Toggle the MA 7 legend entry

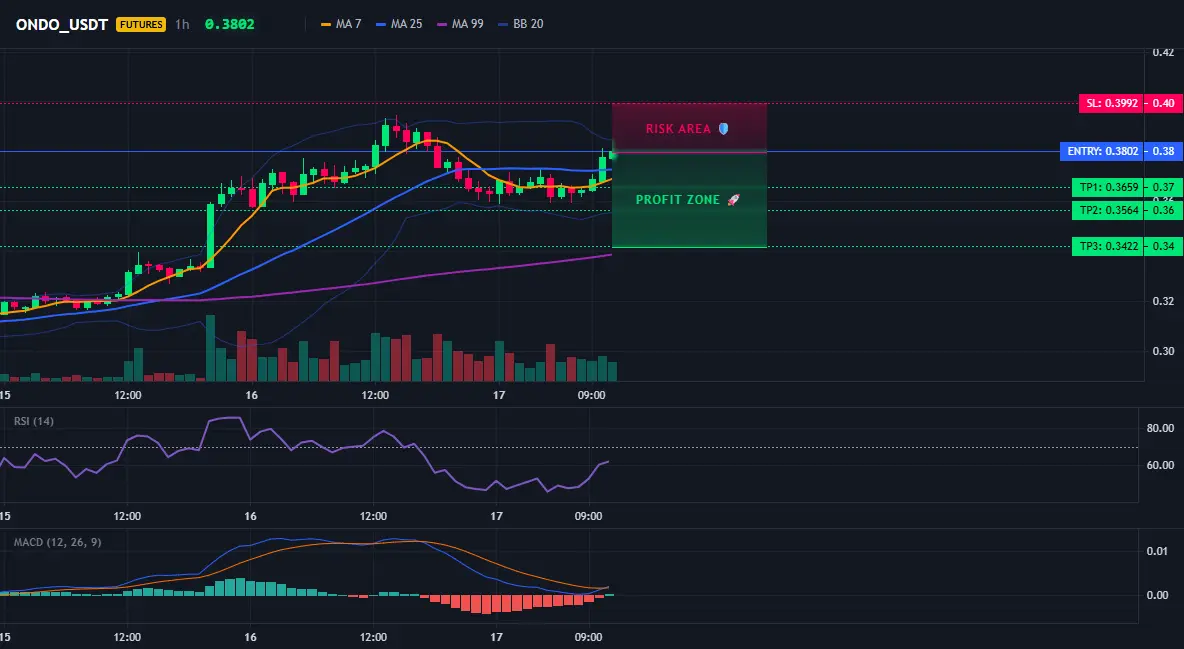341,24
